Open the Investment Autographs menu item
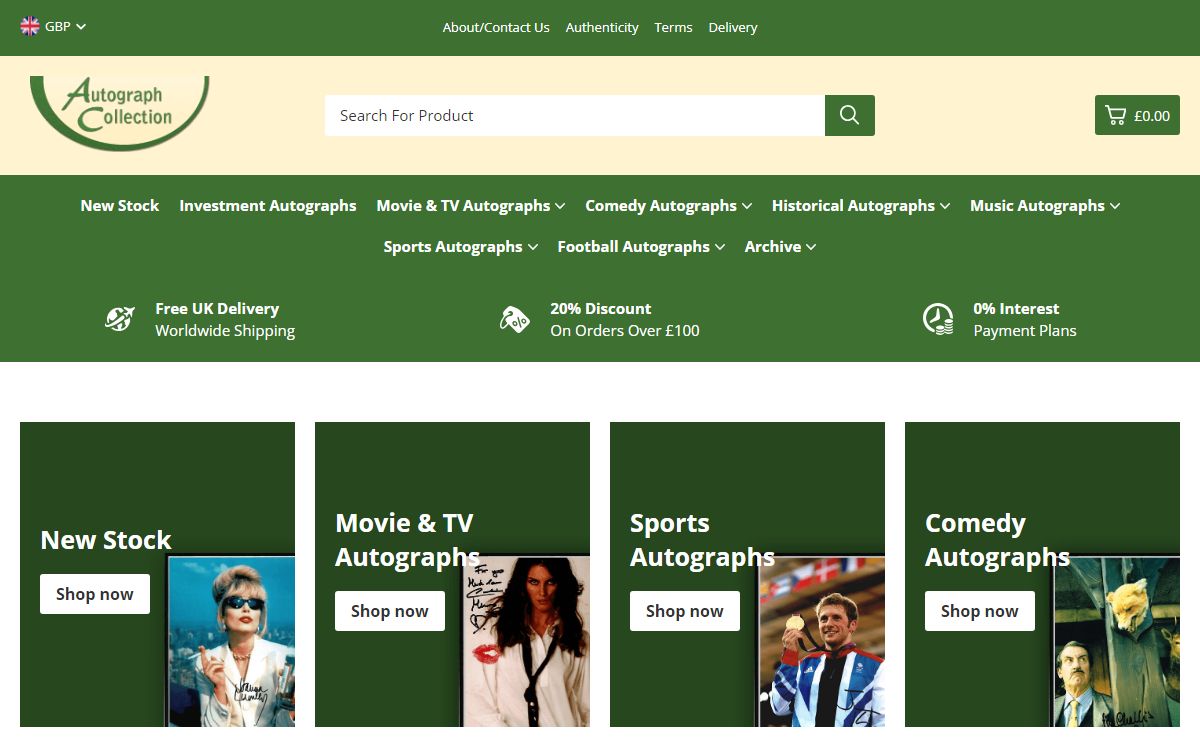 [268, 205]
